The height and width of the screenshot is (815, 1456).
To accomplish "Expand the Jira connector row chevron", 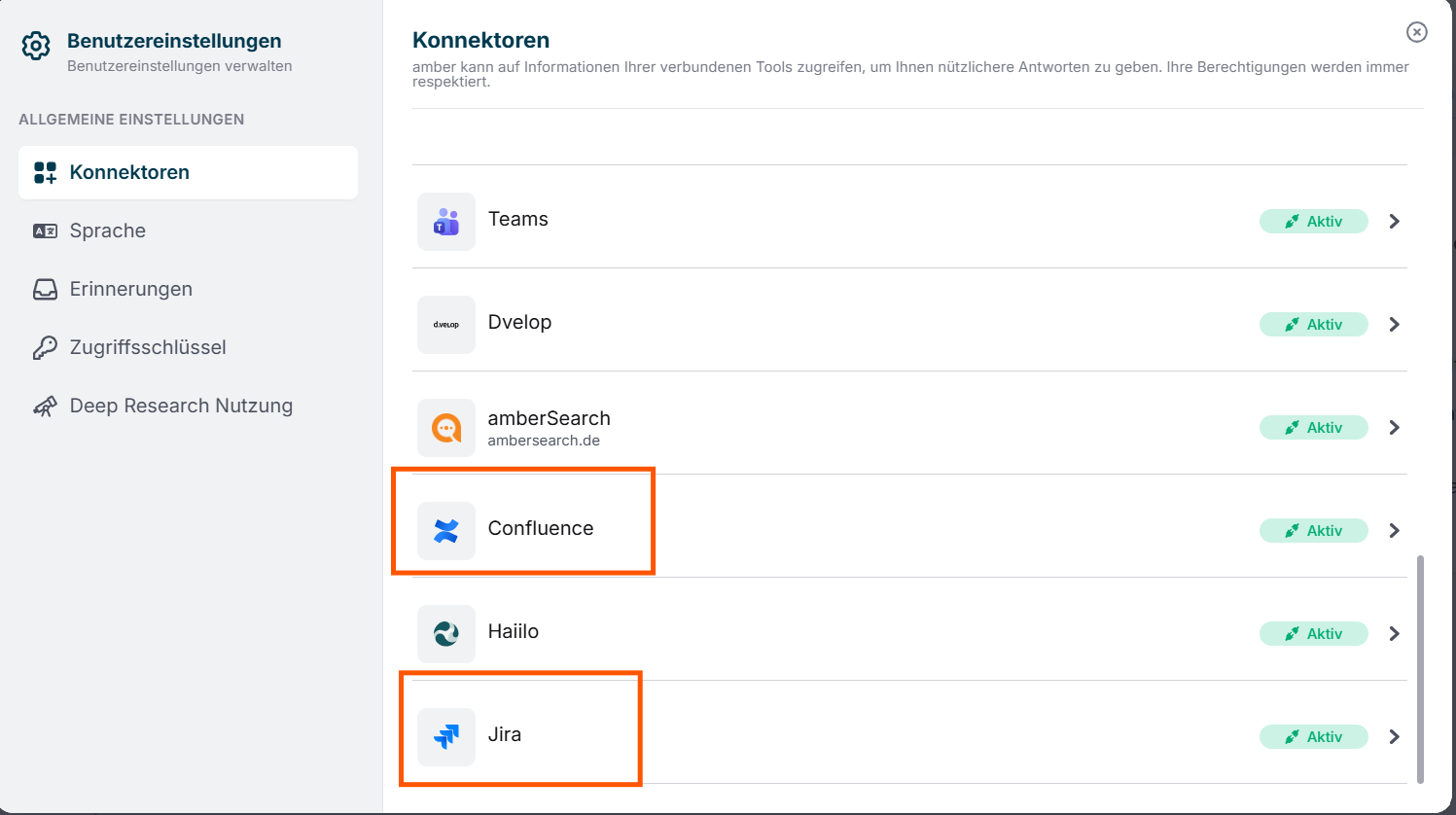I will [1395, 737].
